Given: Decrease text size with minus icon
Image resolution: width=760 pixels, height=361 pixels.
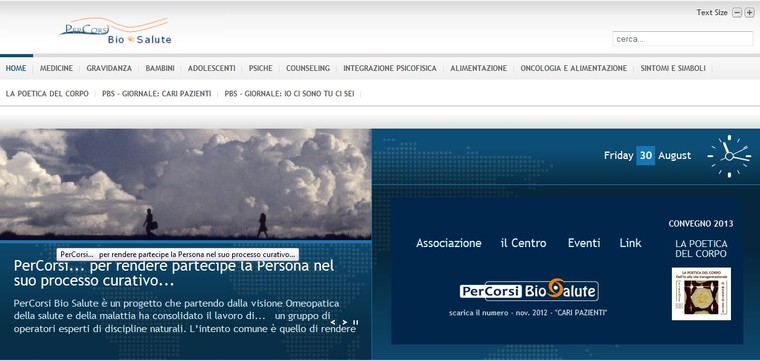Looking at the screenshot, I should [x=737, y=13].
